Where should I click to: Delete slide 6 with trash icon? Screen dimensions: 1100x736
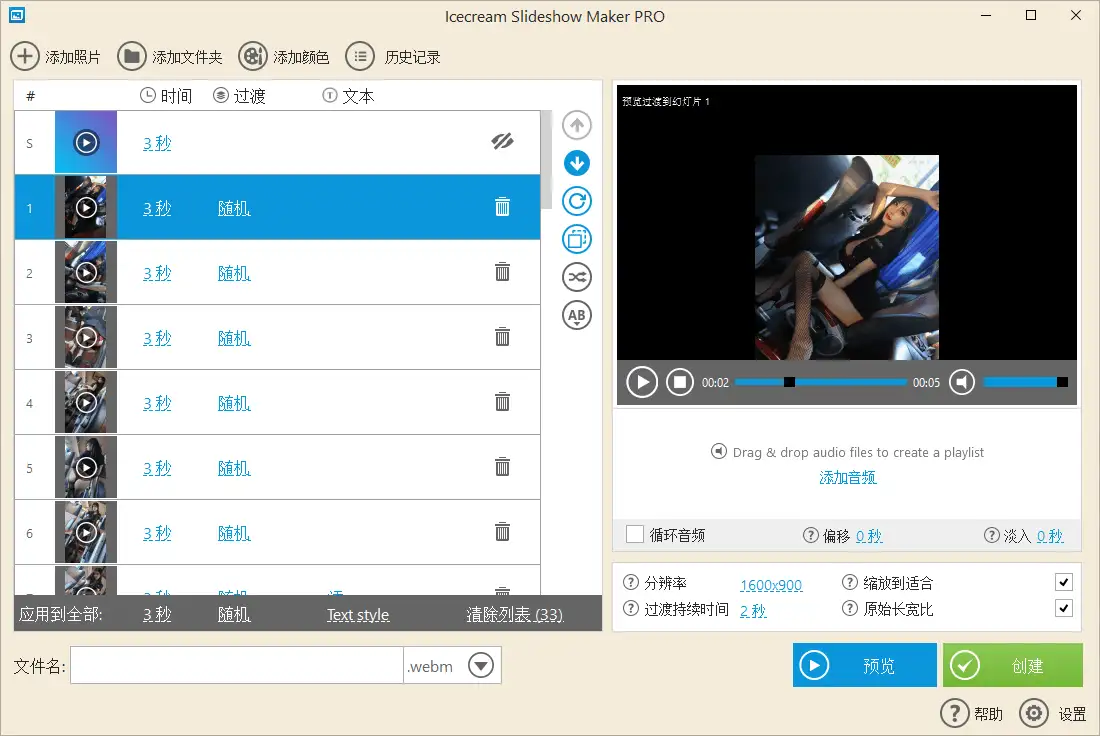point(502,532)
